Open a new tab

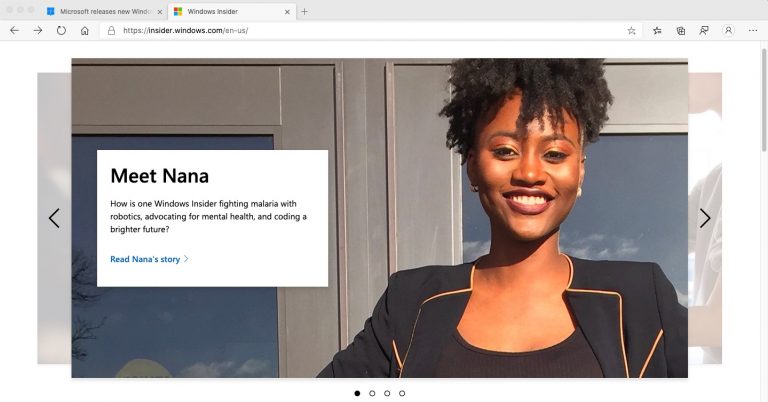pyautogui.click(x=304, y=11)
